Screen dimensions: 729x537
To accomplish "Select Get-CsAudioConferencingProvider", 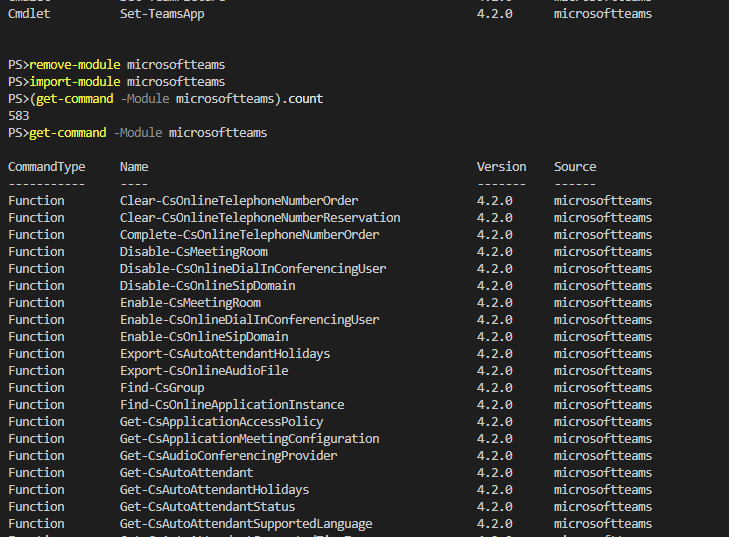I will tap(228, 456).
